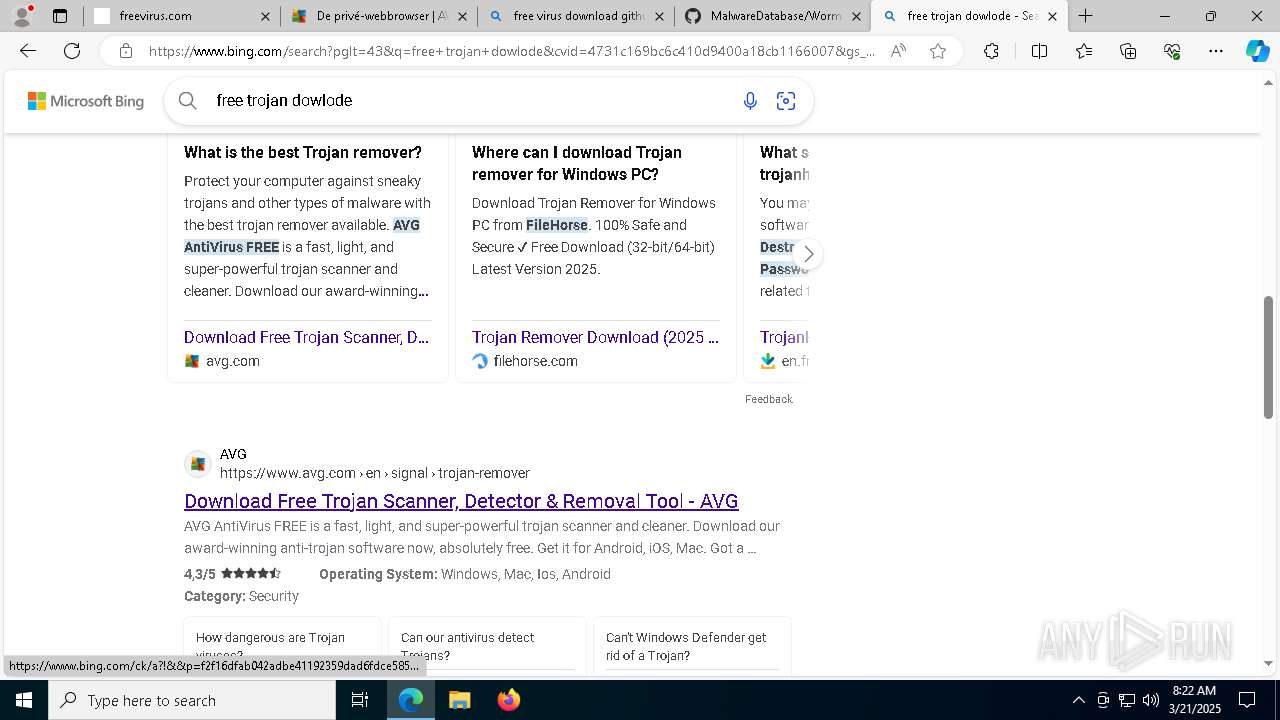Close the free trojan dowlode tab
1280x720 pixels.
(1052, 16)
